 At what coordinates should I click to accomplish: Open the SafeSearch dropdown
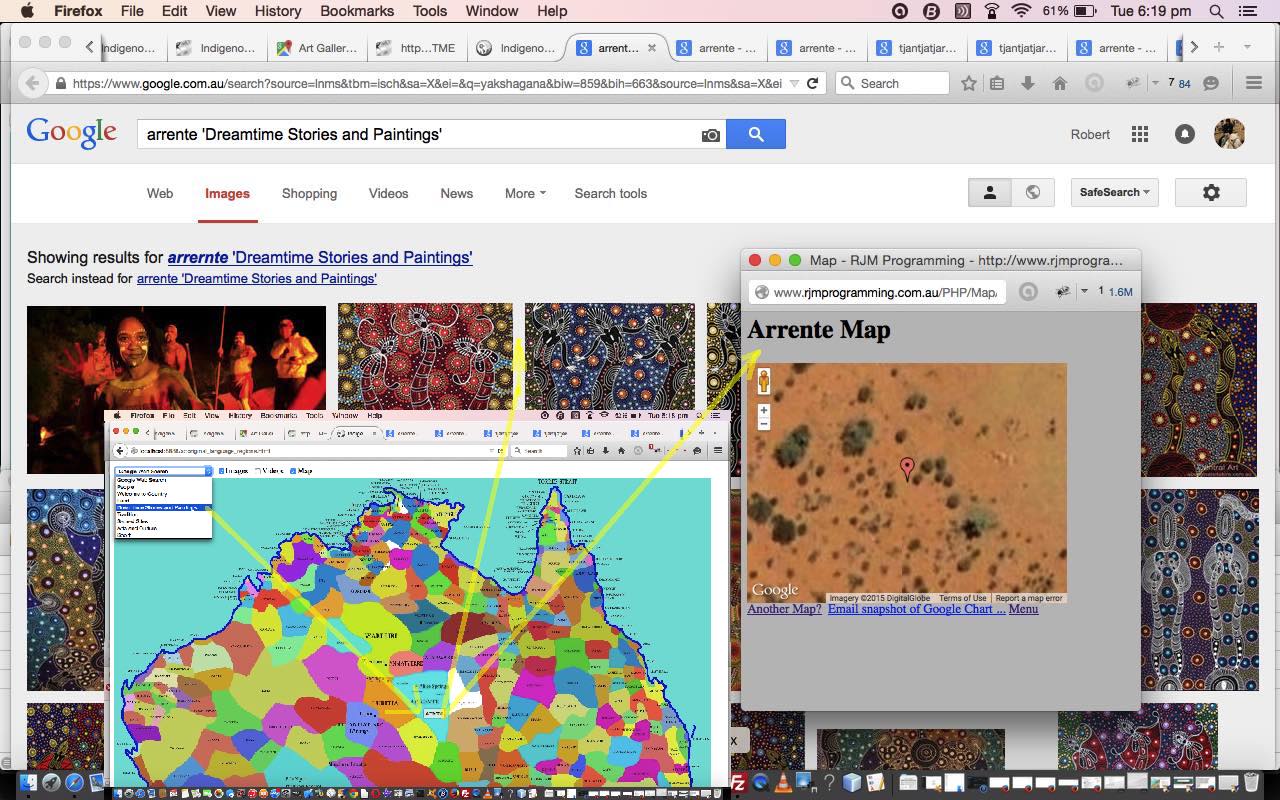click(1114, 192)
